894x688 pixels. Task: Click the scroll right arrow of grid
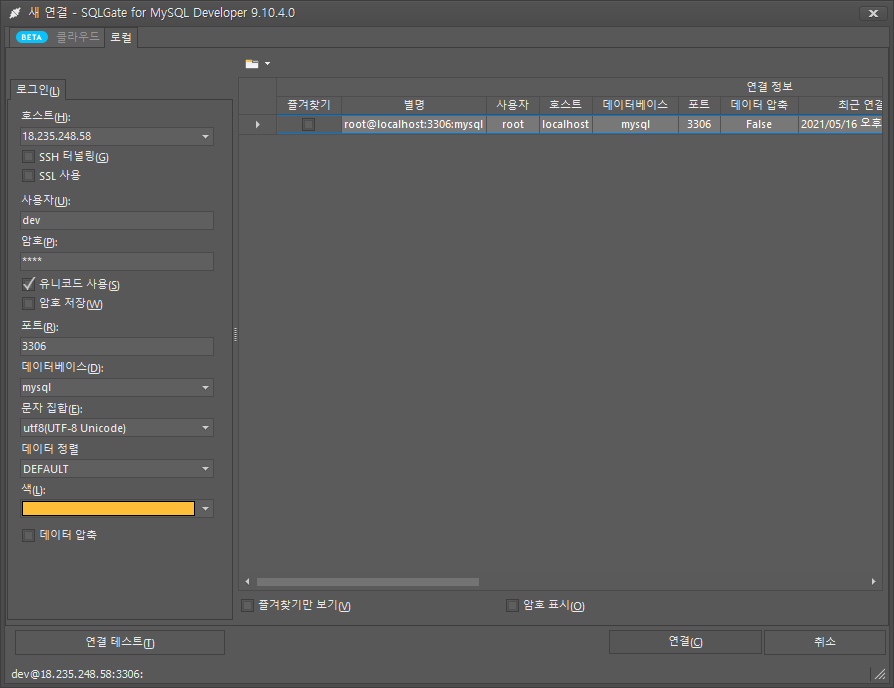(x=873, y=582)
